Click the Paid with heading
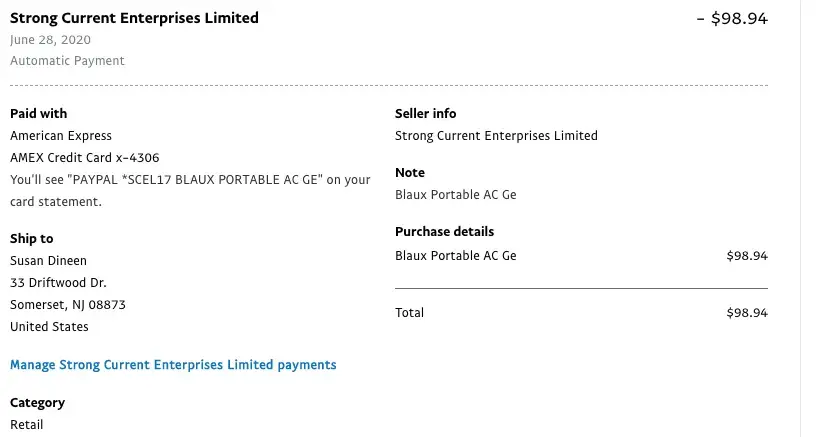819x437 pixels. coord(39,114)
